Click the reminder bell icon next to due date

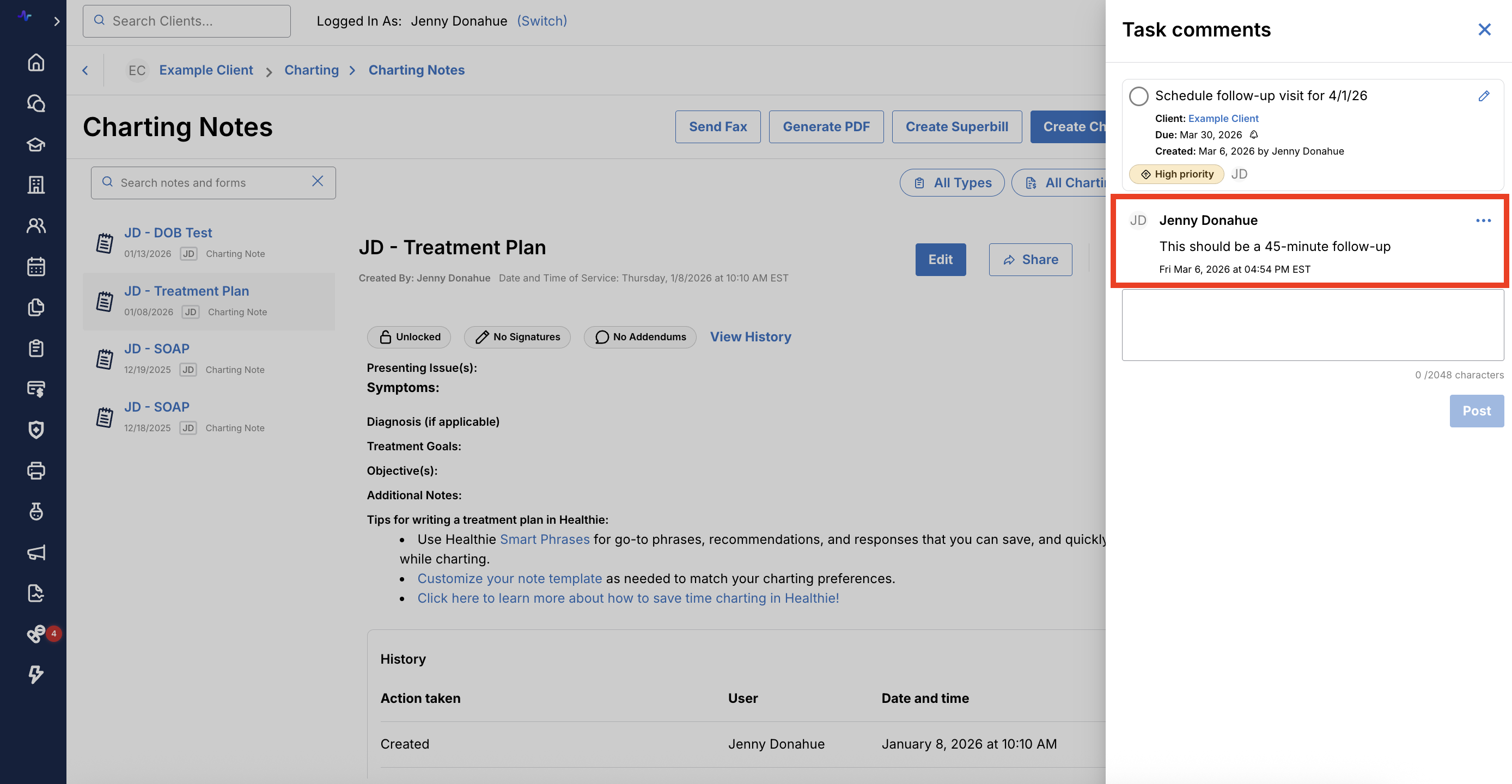pos(1254,134)
